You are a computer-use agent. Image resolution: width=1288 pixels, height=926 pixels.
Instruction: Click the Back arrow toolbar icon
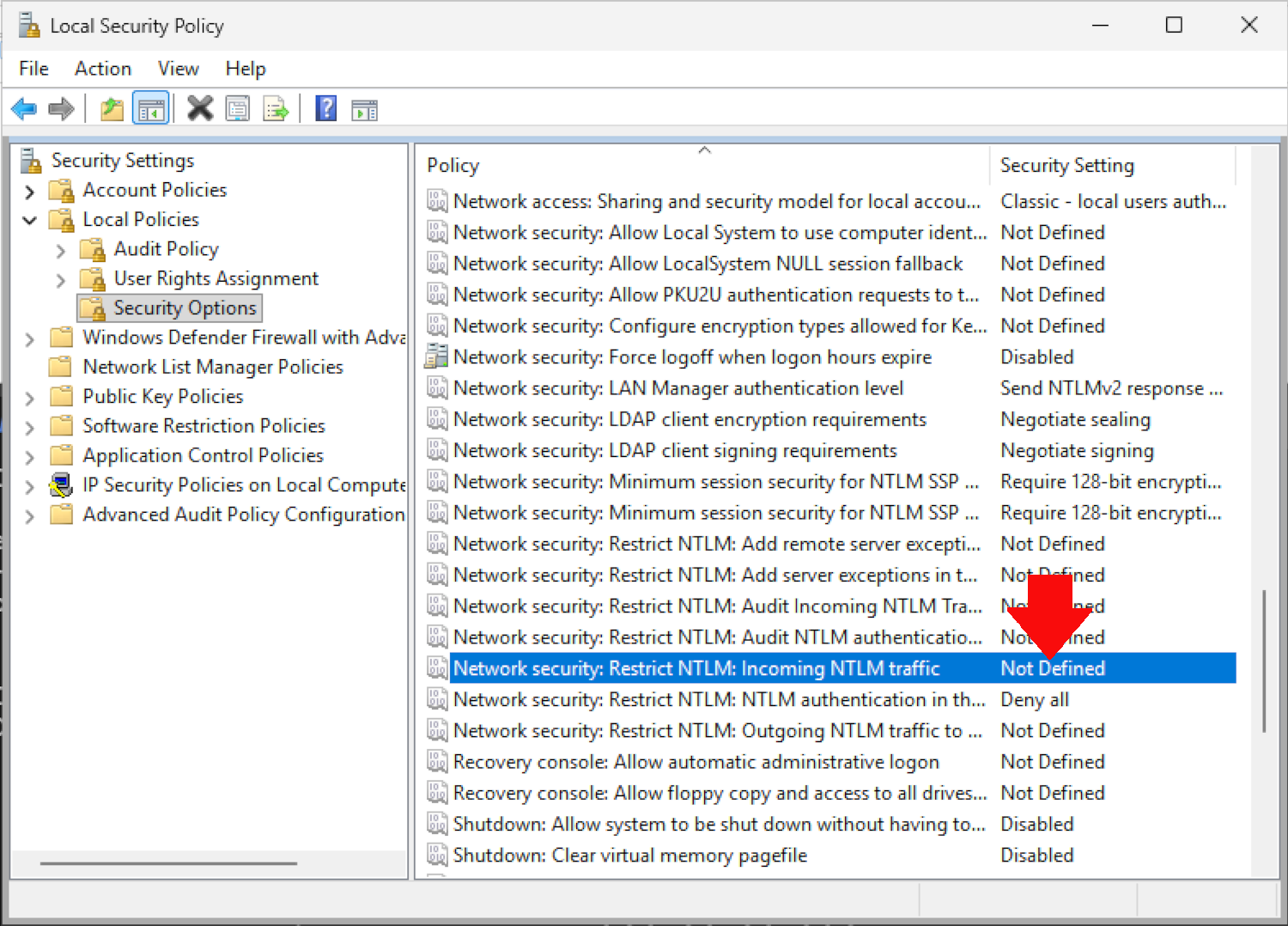click(24, 109)
